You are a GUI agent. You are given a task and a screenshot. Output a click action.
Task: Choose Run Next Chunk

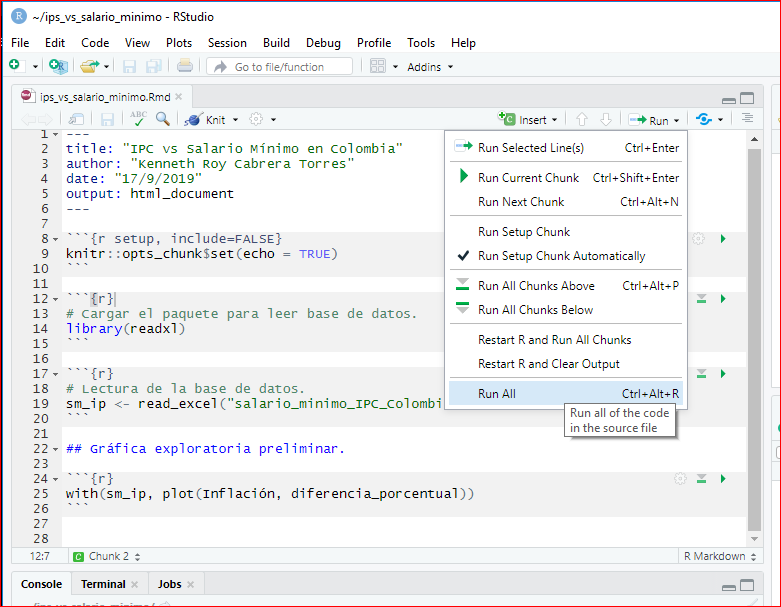[566, 202]
